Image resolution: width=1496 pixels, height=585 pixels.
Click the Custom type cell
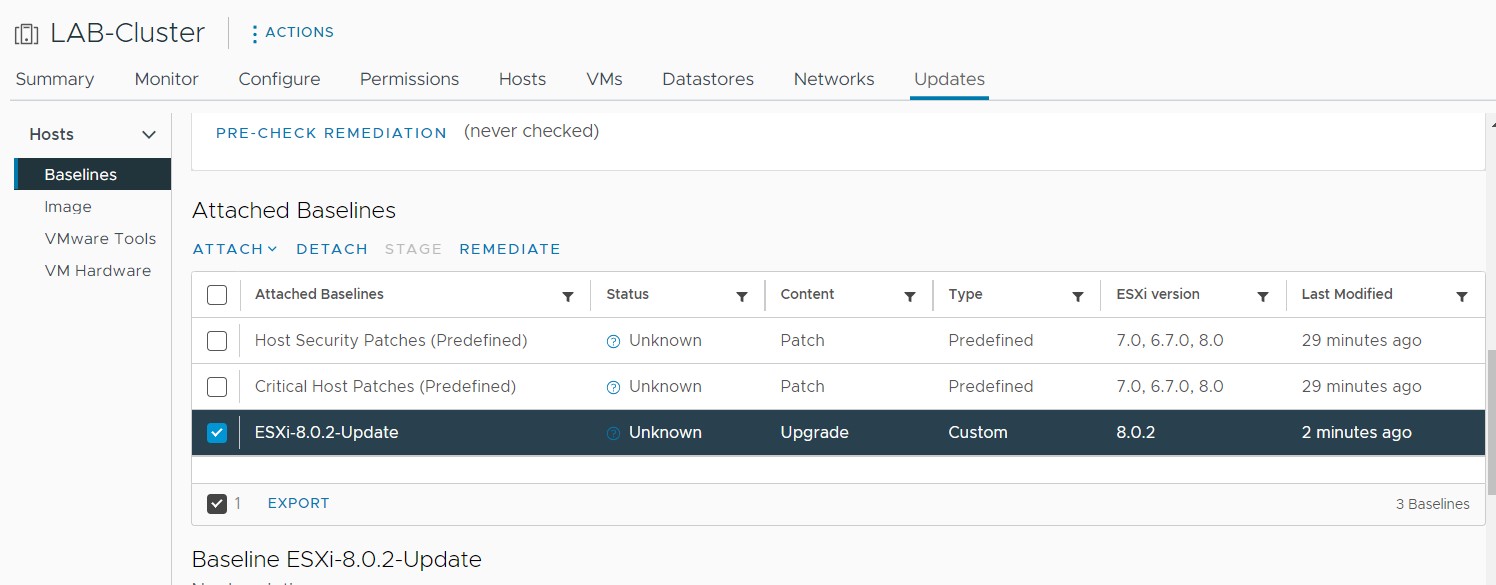tap(978, 433)
